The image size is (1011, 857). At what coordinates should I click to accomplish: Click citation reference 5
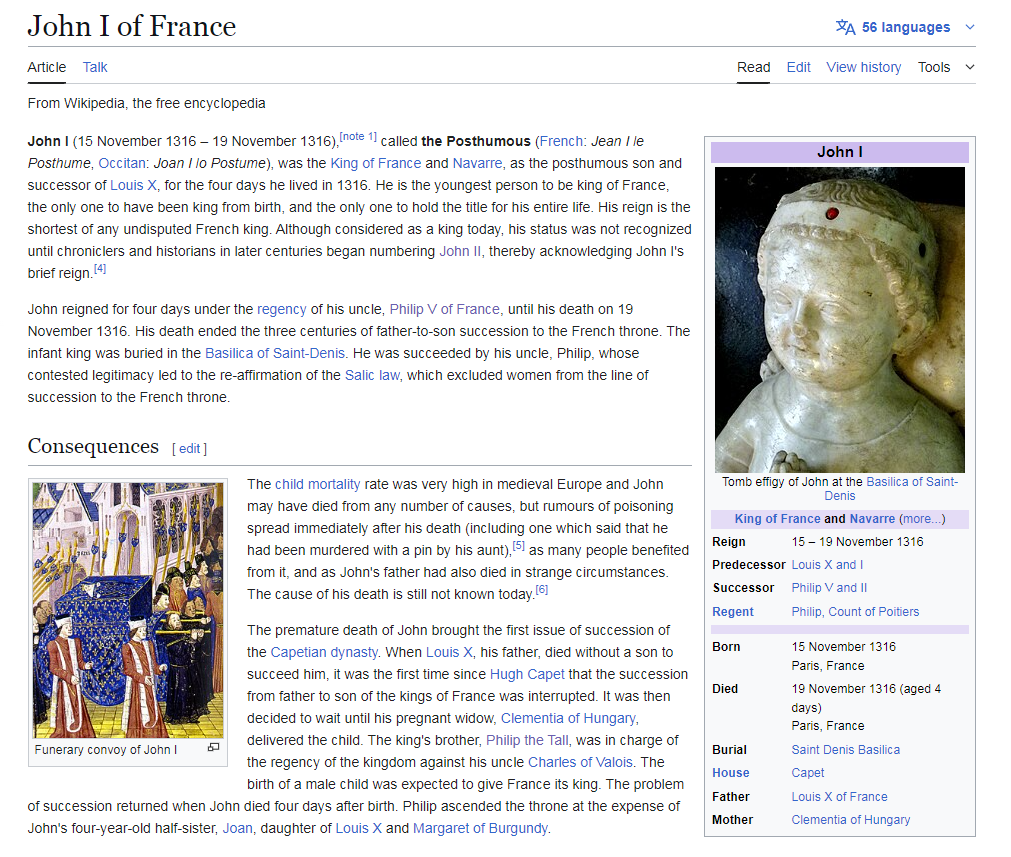pyautogui.click(x=518, y=546)
